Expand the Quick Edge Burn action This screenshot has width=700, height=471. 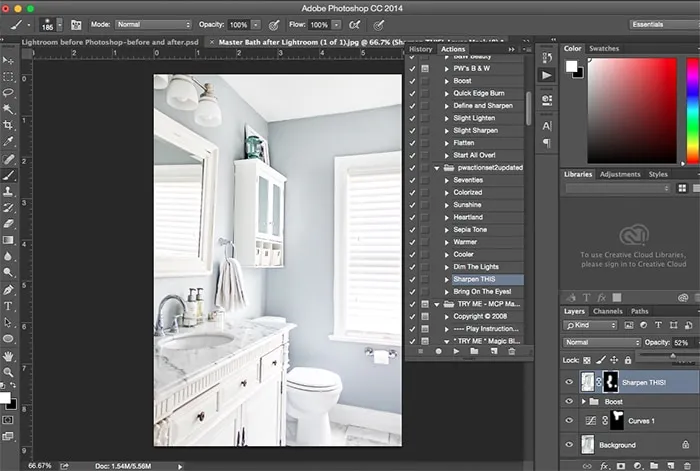pos(446,93)
